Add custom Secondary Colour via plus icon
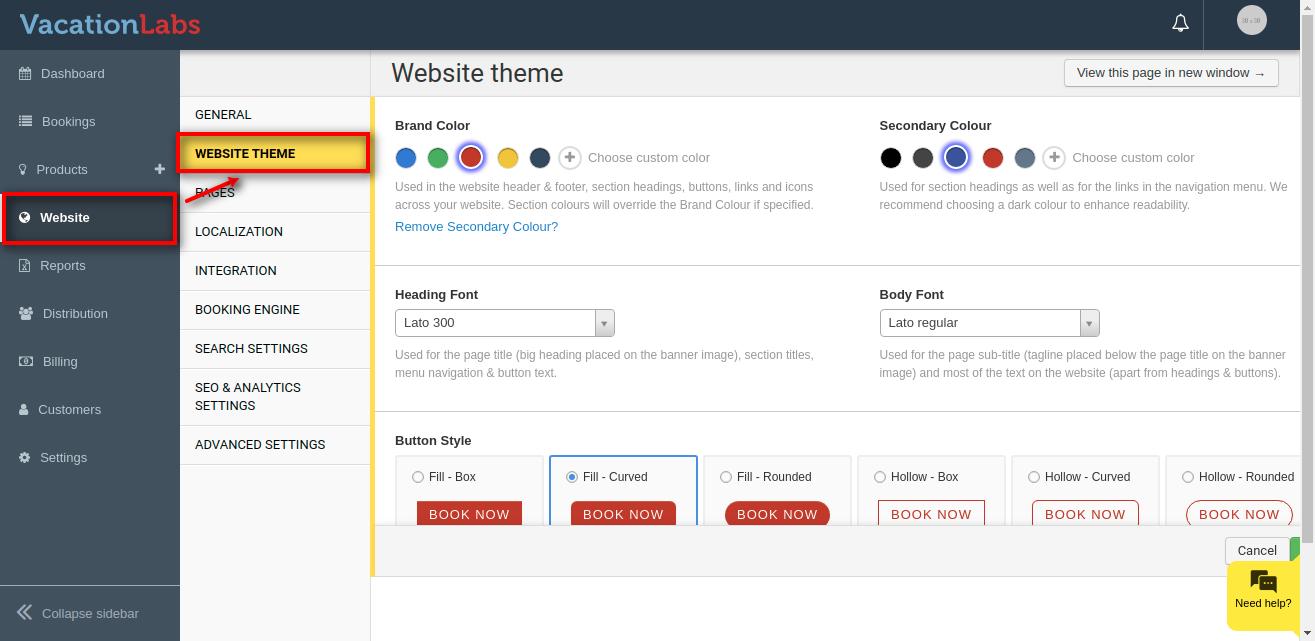 (x=1053, y=157)
